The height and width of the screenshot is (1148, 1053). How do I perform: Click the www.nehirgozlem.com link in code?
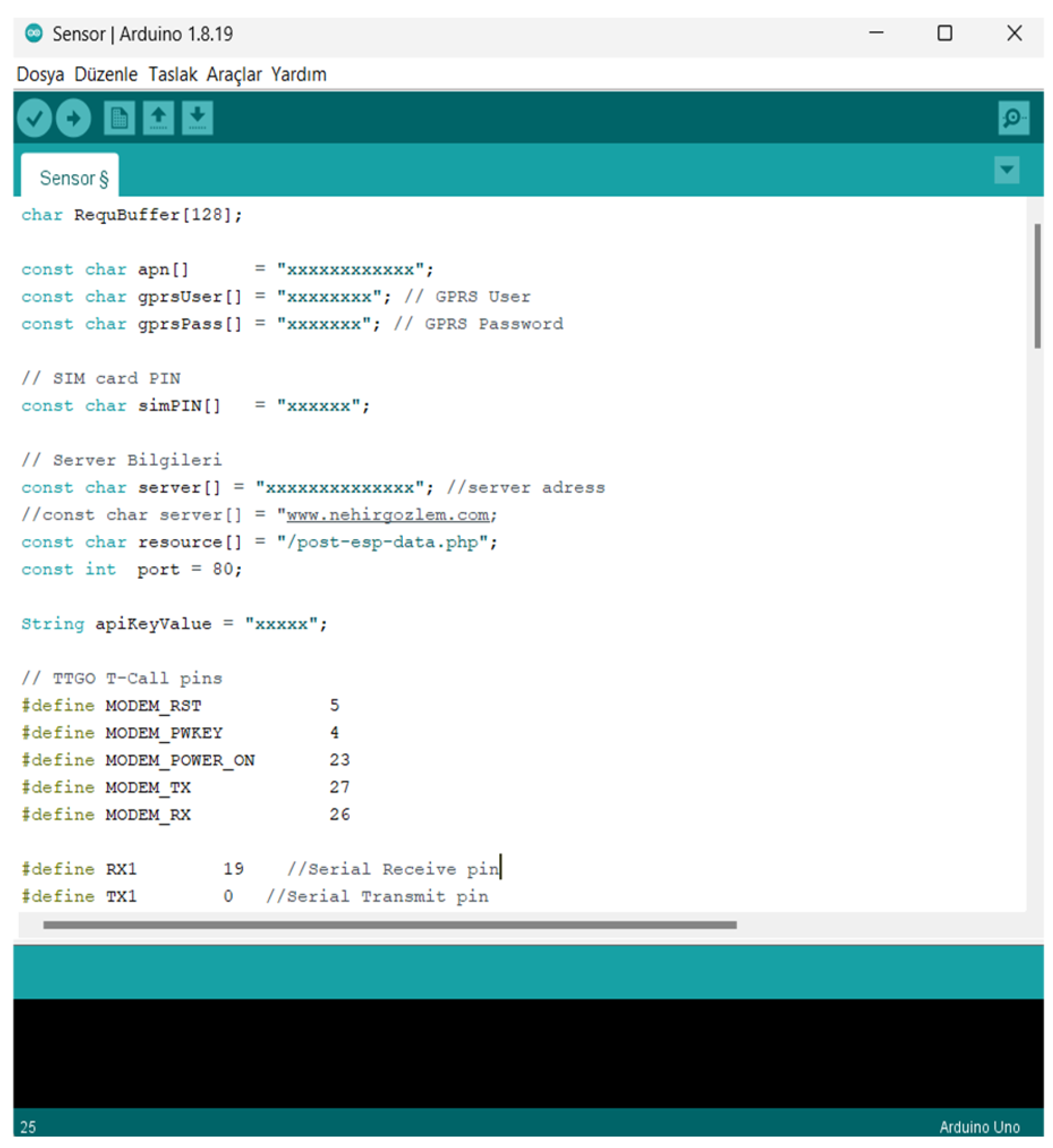click(387, 514)
